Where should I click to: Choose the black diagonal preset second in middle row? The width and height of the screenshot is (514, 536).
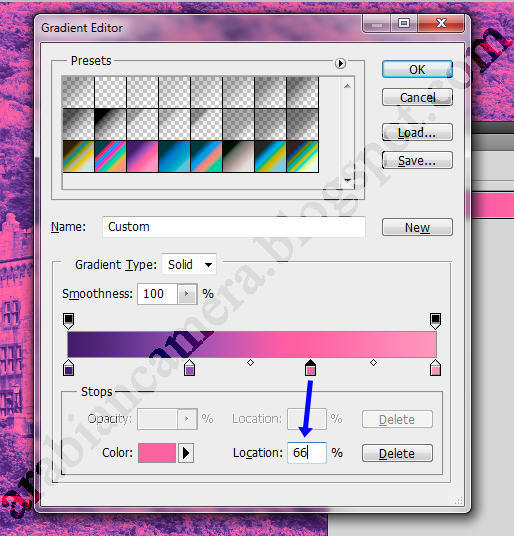pos(110,124)
